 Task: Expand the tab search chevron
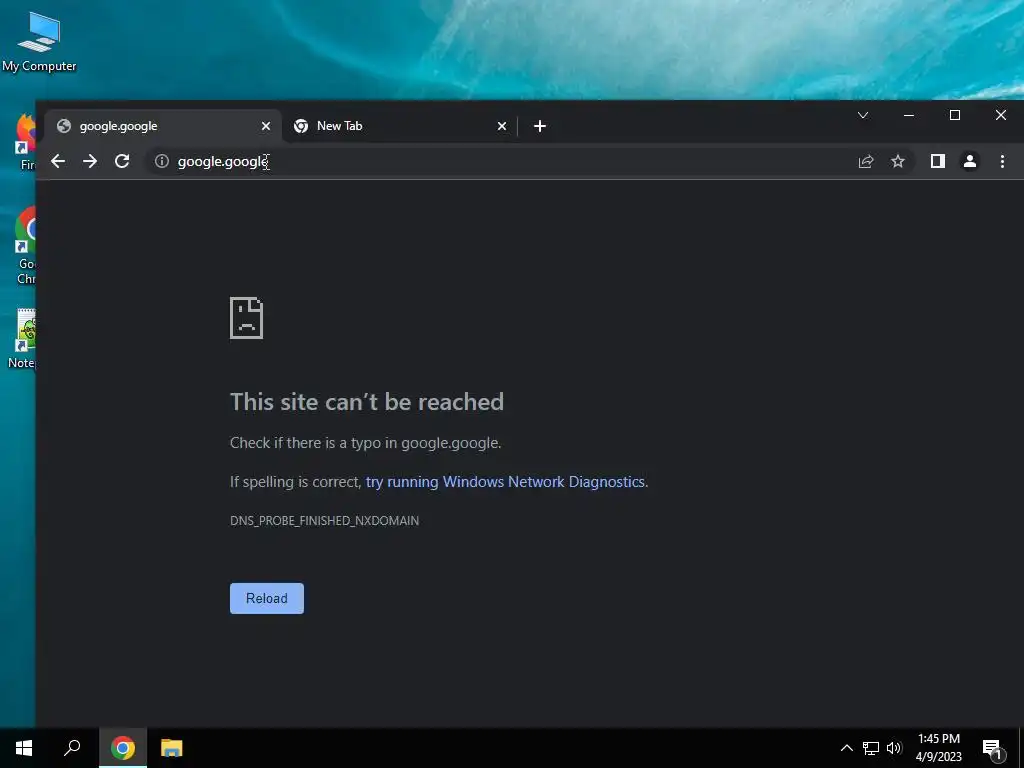863,116
